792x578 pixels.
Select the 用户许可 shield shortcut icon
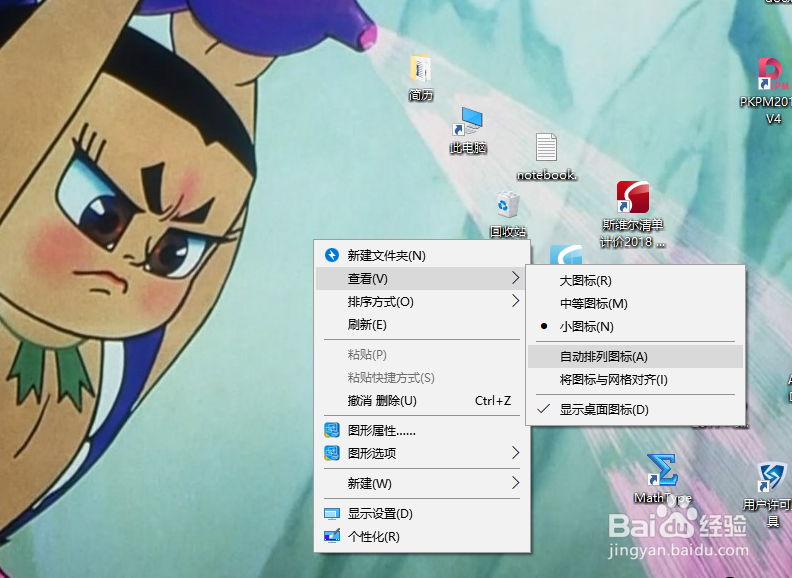click(x=771, y=478)
